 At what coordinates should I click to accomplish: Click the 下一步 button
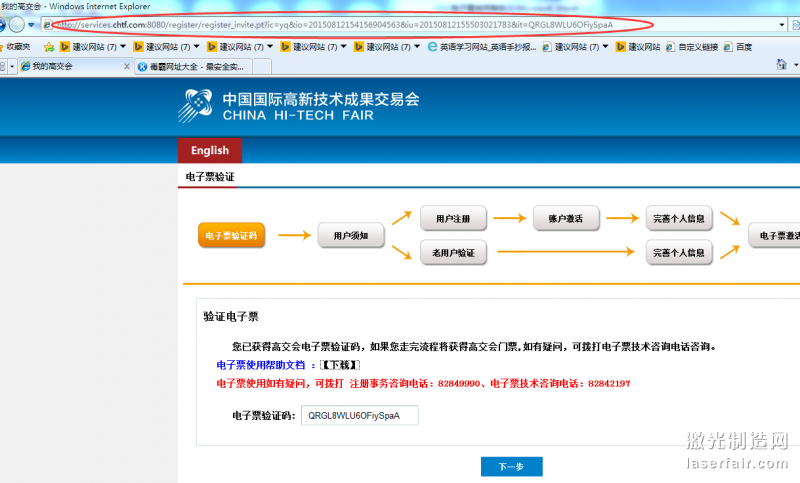point(511,466)
